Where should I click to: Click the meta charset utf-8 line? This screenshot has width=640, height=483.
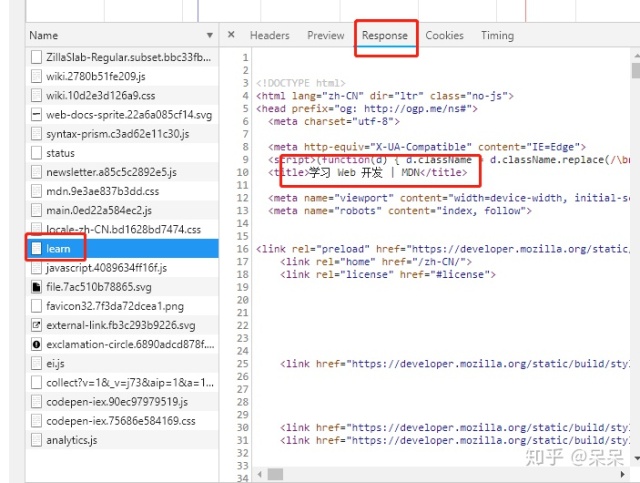click(x=333, y=121)
